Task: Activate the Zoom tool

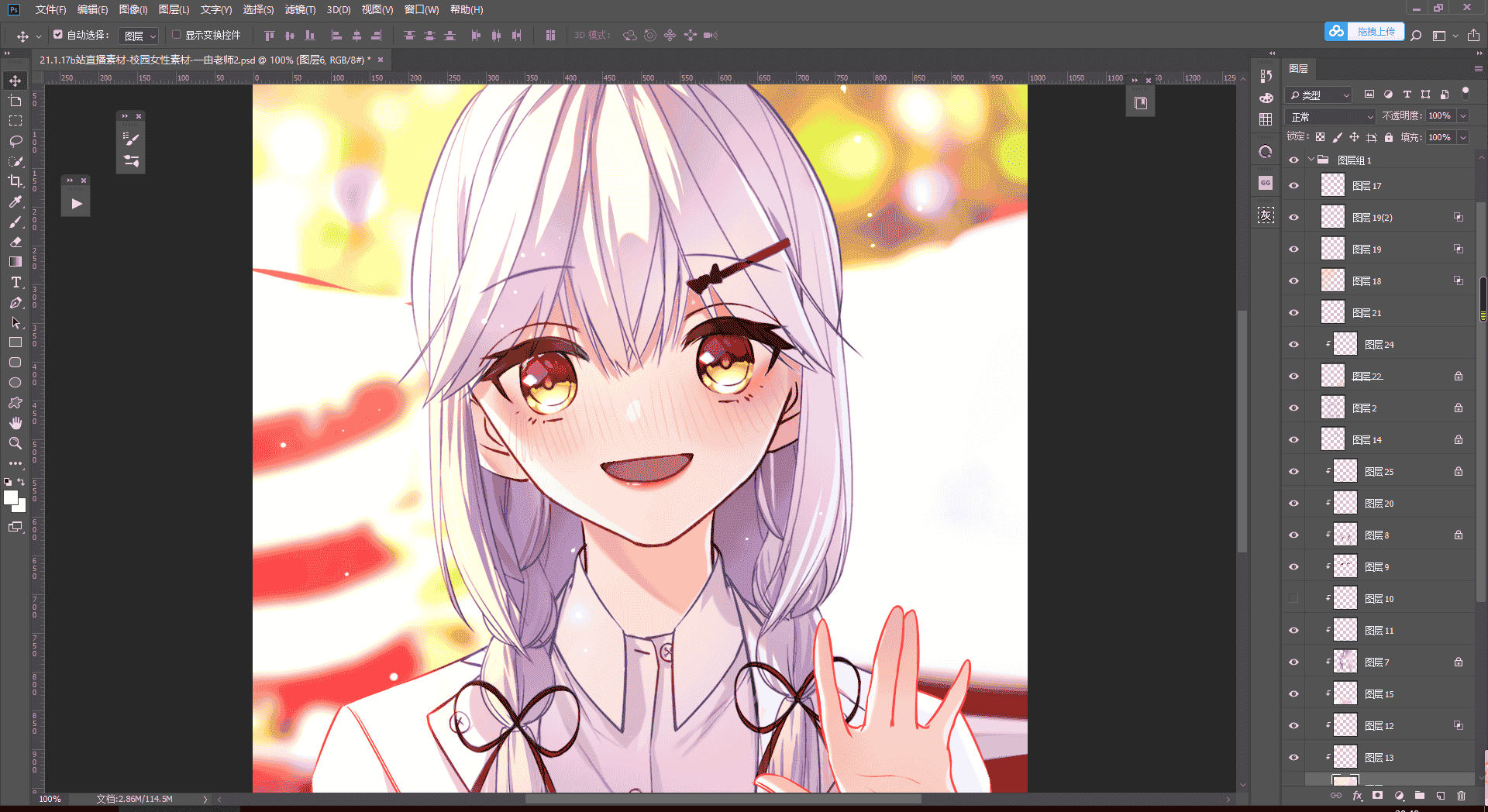Action: click(15, 443)
